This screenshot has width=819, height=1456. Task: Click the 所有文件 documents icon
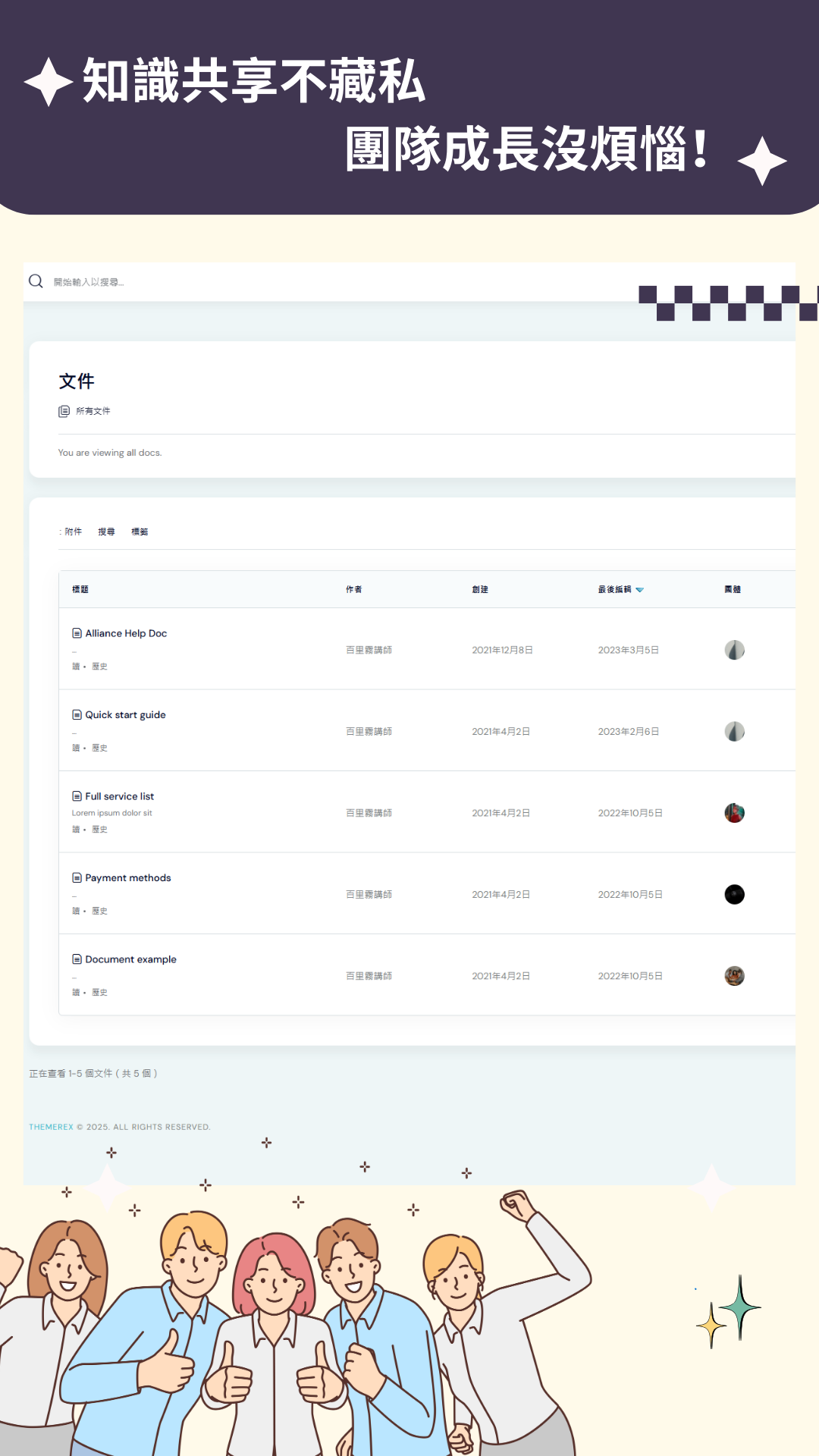[64, 411]
